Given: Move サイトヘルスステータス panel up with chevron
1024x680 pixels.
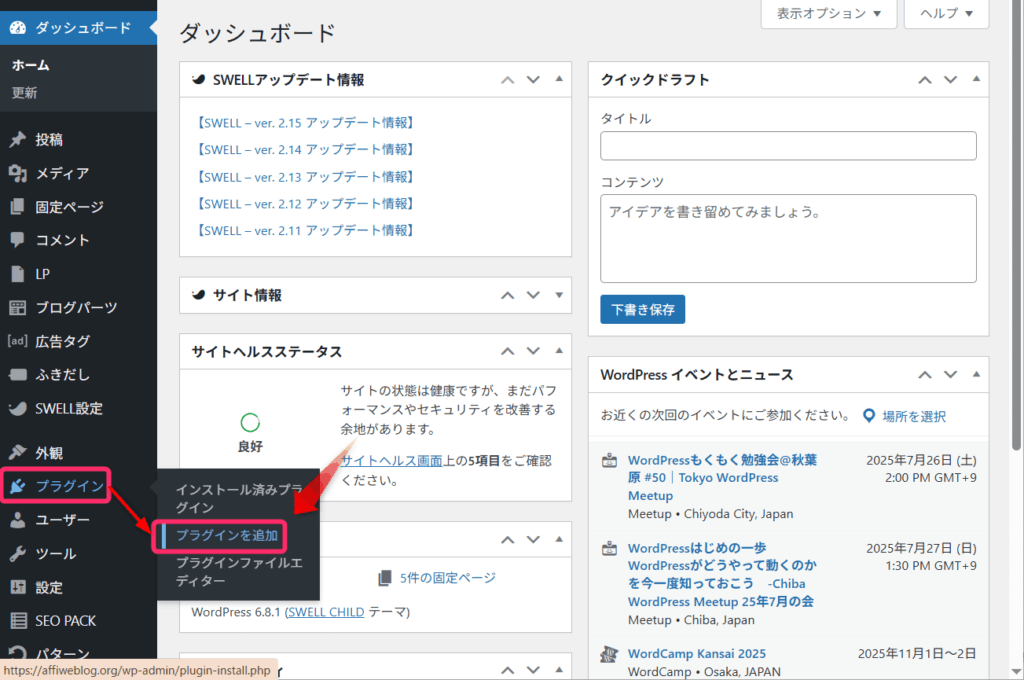Looking at the screenshot, I should pos(507,351).
